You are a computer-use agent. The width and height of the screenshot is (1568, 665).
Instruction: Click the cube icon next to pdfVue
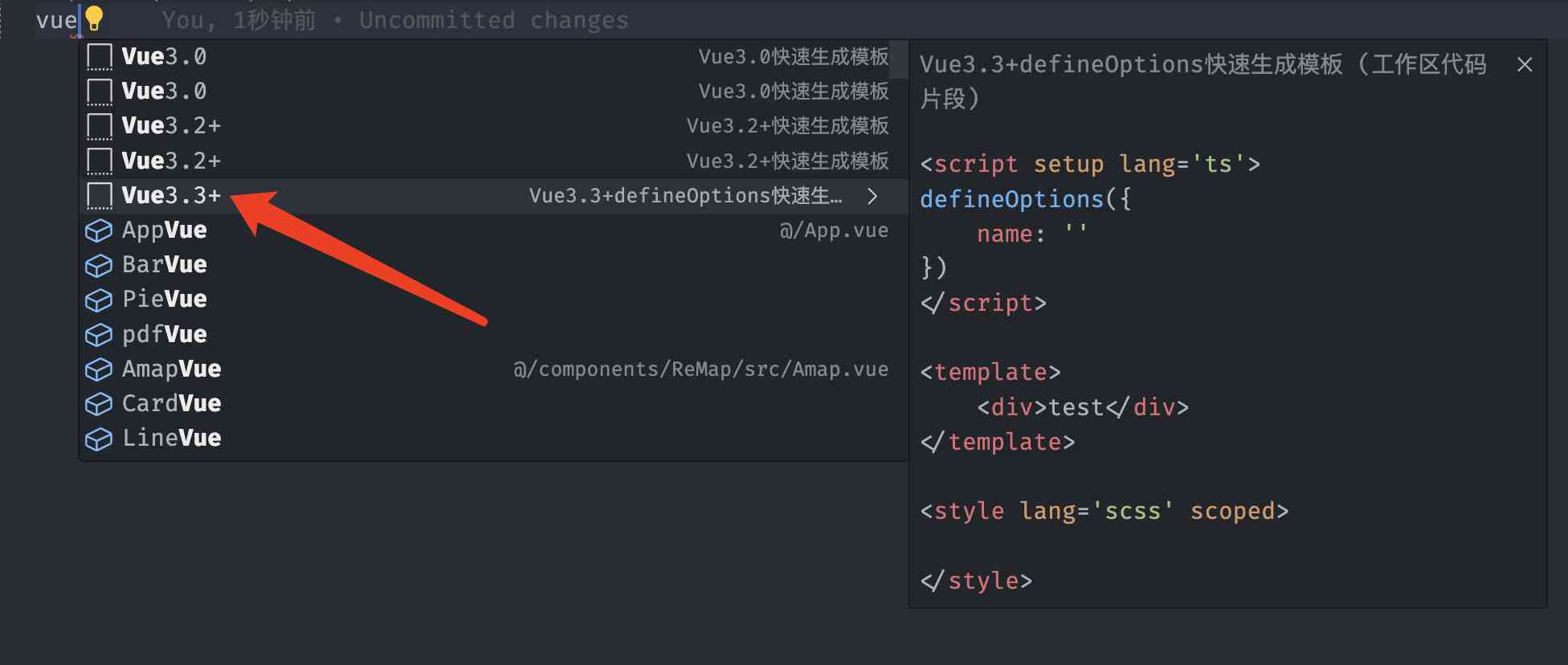click(99, 335)
